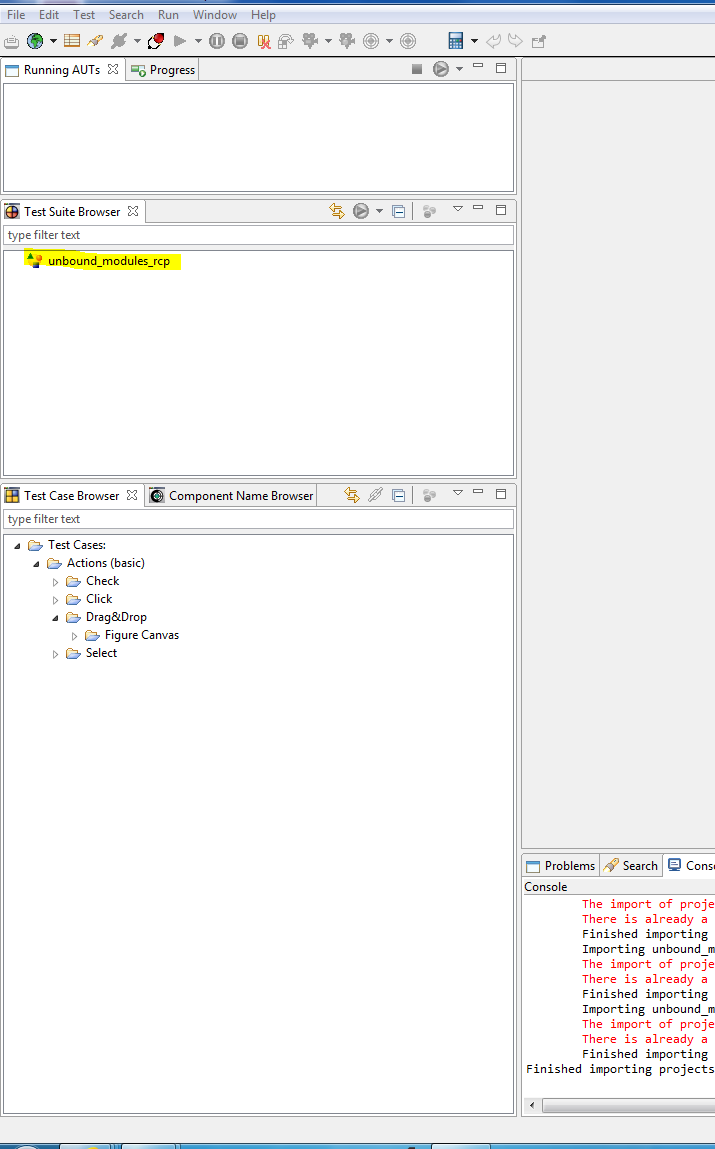The width and height of the screenshot is (715, 1149).
Task: Open the Window menu
Action: click(x=215, y=15)
